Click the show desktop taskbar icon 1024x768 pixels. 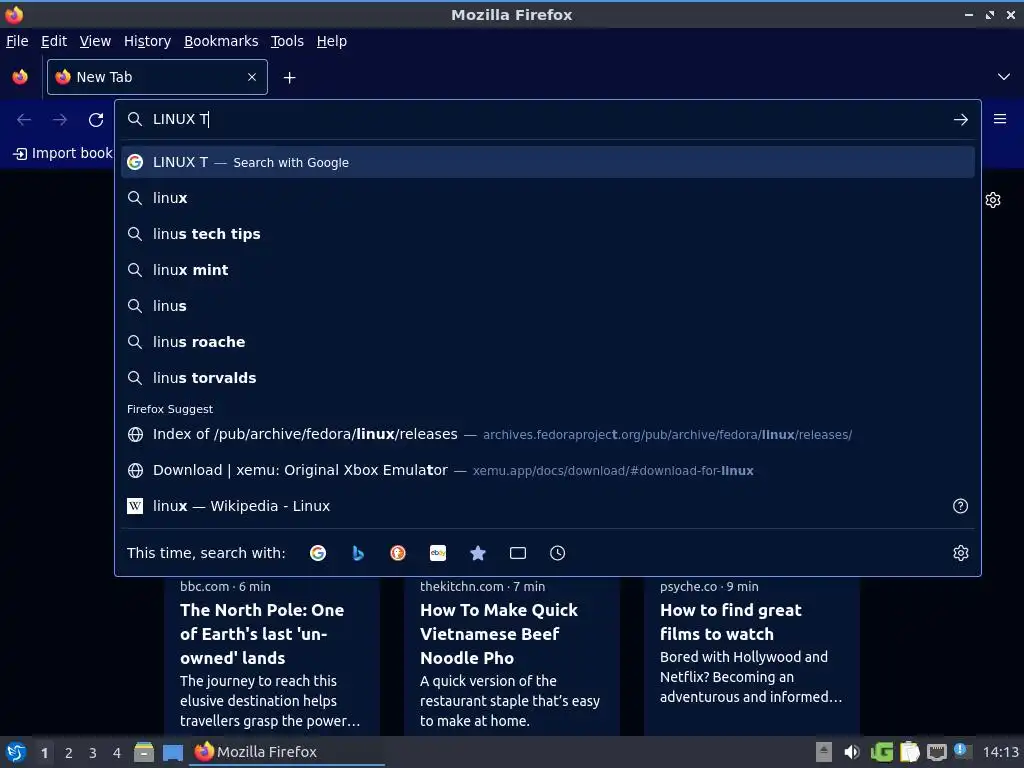click(172, 752)
